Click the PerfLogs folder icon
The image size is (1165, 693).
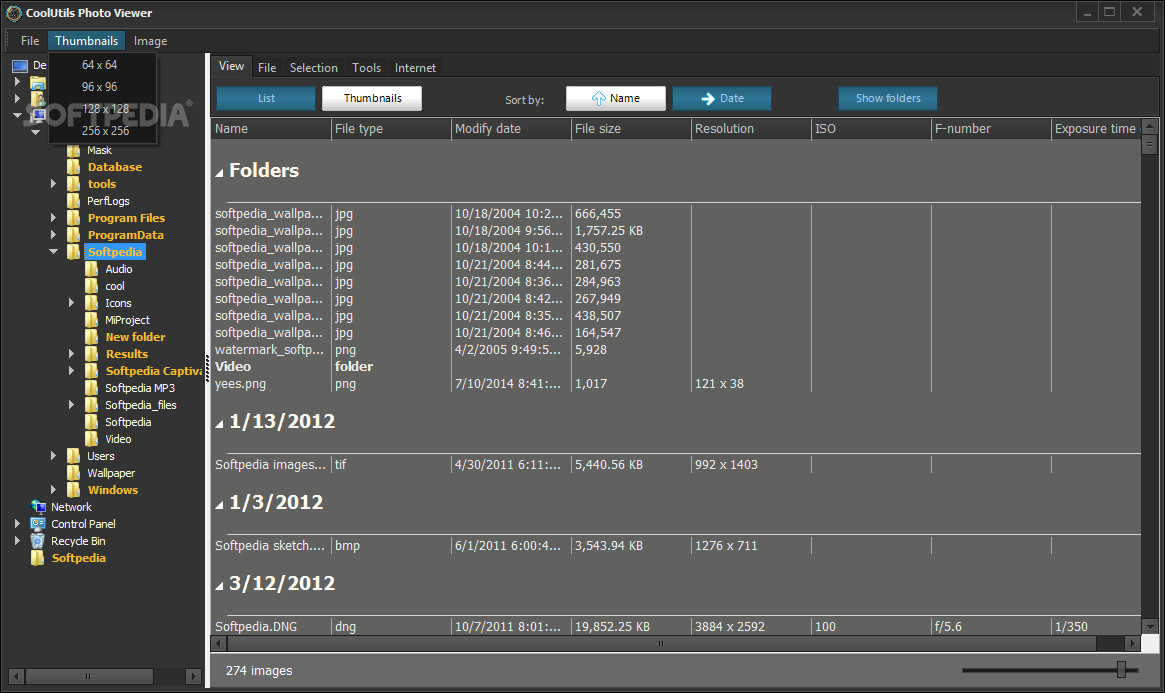point(74,201)
